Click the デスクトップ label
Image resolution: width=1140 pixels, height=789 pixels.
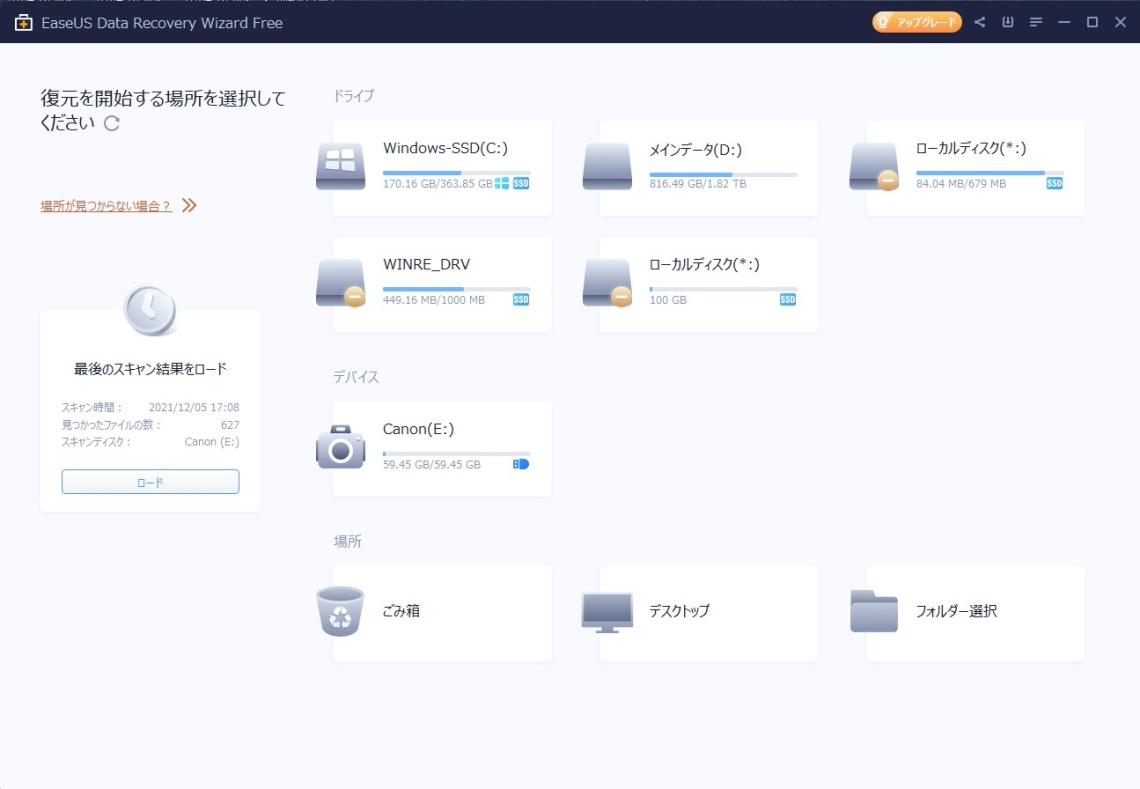[680, 611]
